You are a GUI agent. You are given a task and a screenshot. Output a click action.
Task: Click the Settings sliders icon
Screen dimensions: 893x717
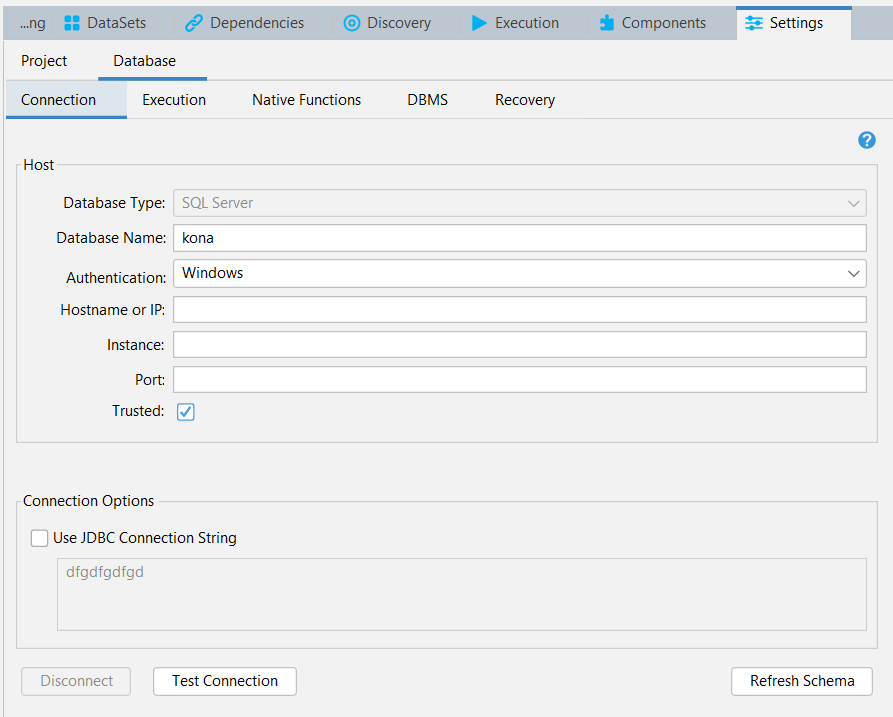click(753, 23)
